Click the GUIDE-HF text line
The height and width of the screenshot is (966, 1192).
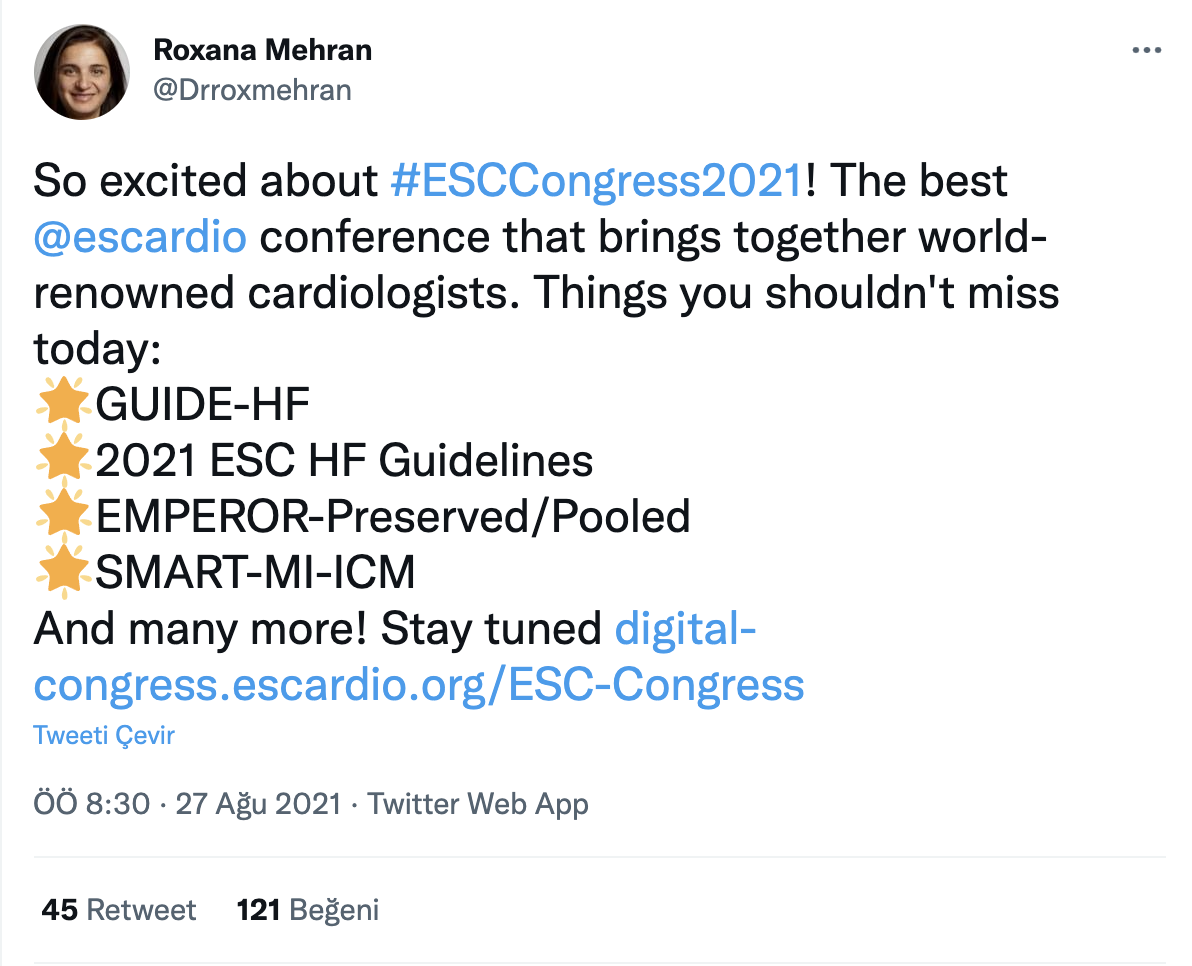click(x=203, y=405)
